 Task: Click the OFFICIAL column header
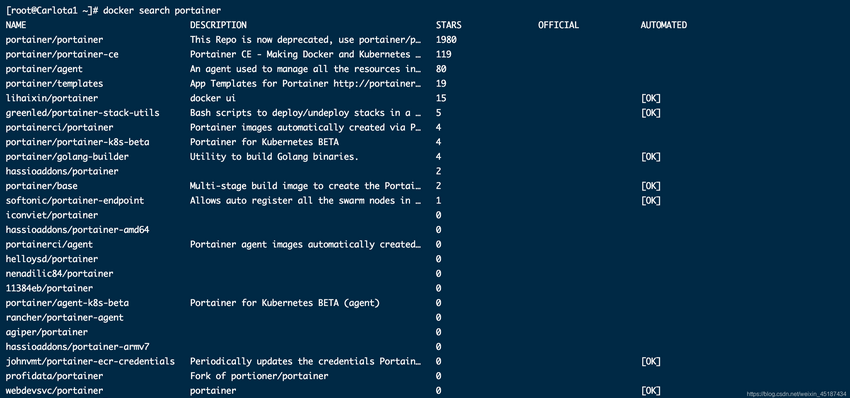point(558,25)
